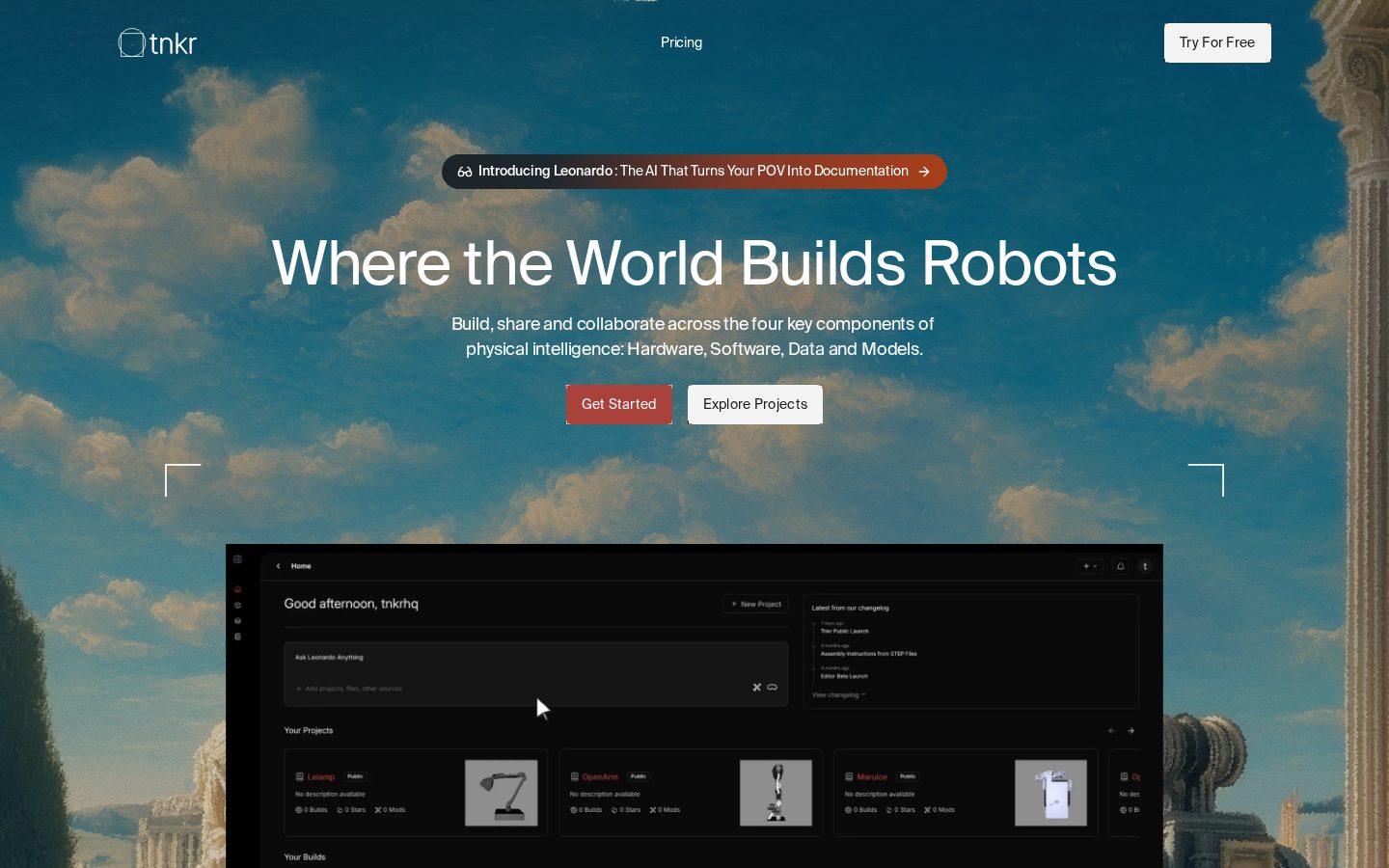Screen dimensions: 1389x868
Task: Click the headset icon in Leonardo prompt box
Action: [x=773, y=688]
